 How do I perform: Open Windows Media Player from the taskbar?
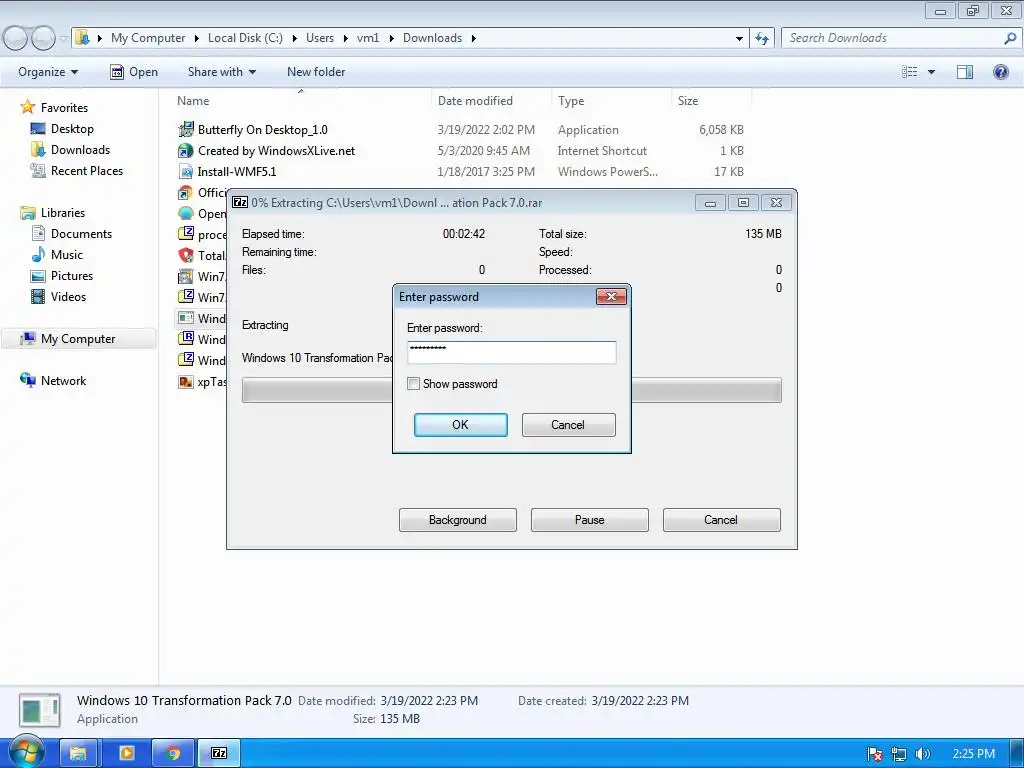click(x=126, y=754)
